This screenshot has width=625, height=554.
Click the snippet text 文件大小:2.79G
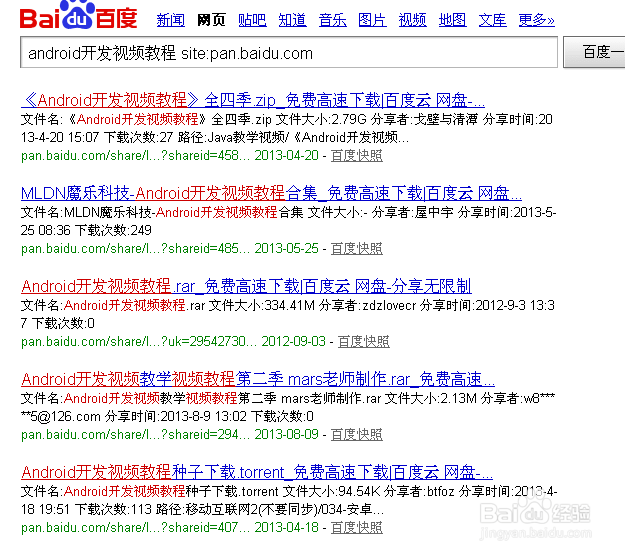[x=321, y=119]
